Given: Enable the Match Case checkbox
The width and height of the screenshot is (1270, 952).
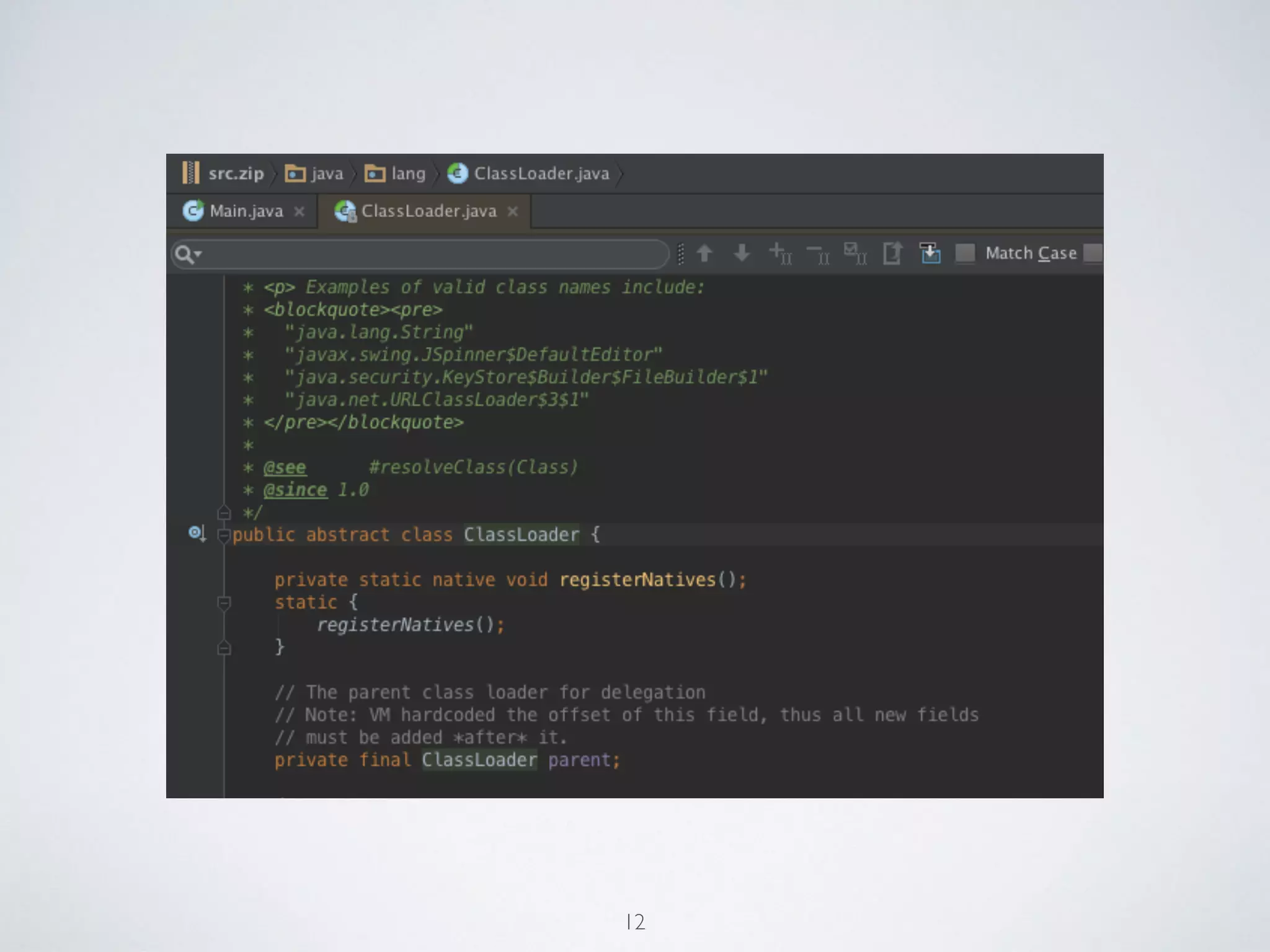Looking at the screenshot, I should click(x=965, y=253).
